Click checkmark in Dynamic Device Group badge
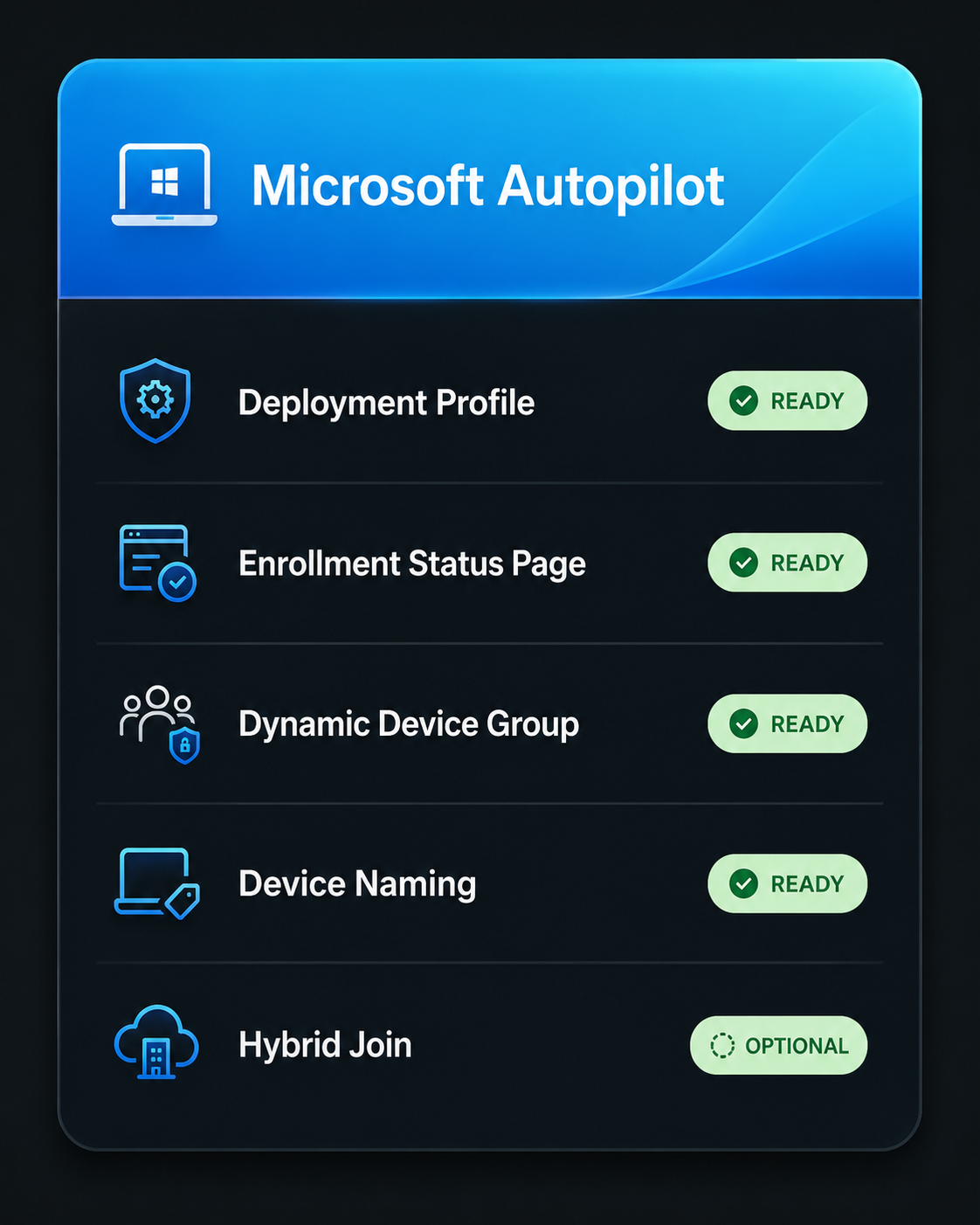Screen dimensions: 980x1225 click(x=743, y=723)
